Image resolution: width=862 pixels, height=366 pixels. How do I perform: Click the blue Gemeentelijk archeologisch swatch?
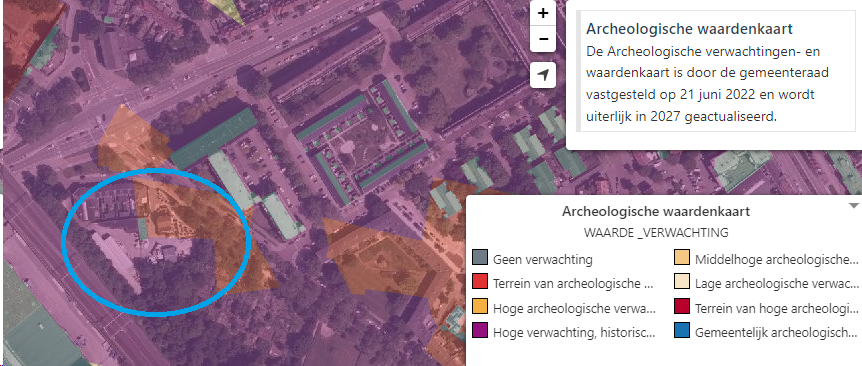coord(682,331)
